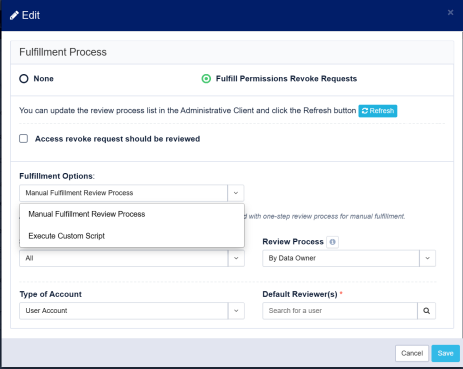Click the info icon beside Review Process
The width and height of the screenshot is (463, 369).
click(x=332, y=242)
